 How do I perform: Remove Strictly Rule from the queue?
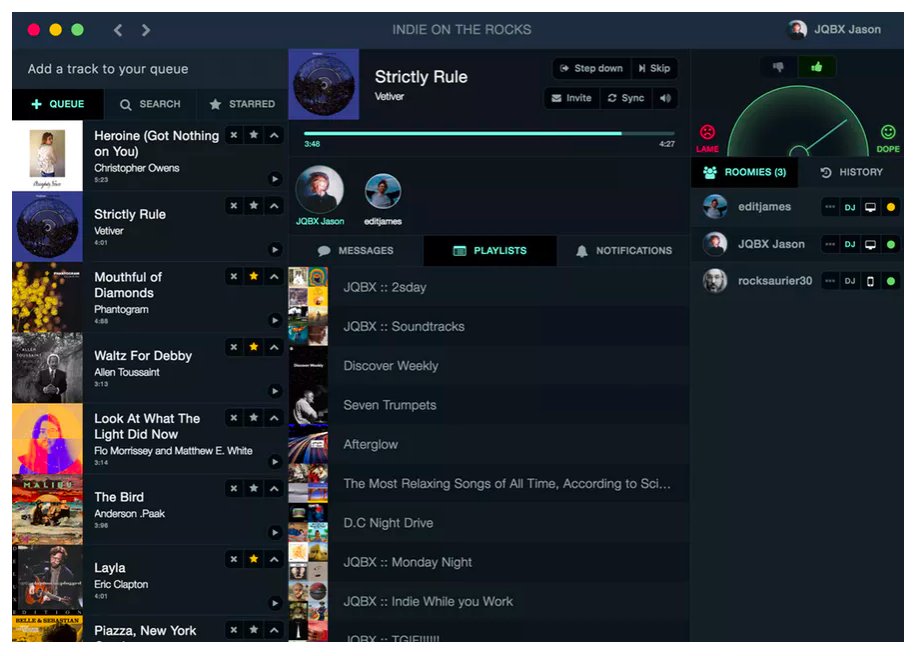pyautogui.click(x=234, y=206)
